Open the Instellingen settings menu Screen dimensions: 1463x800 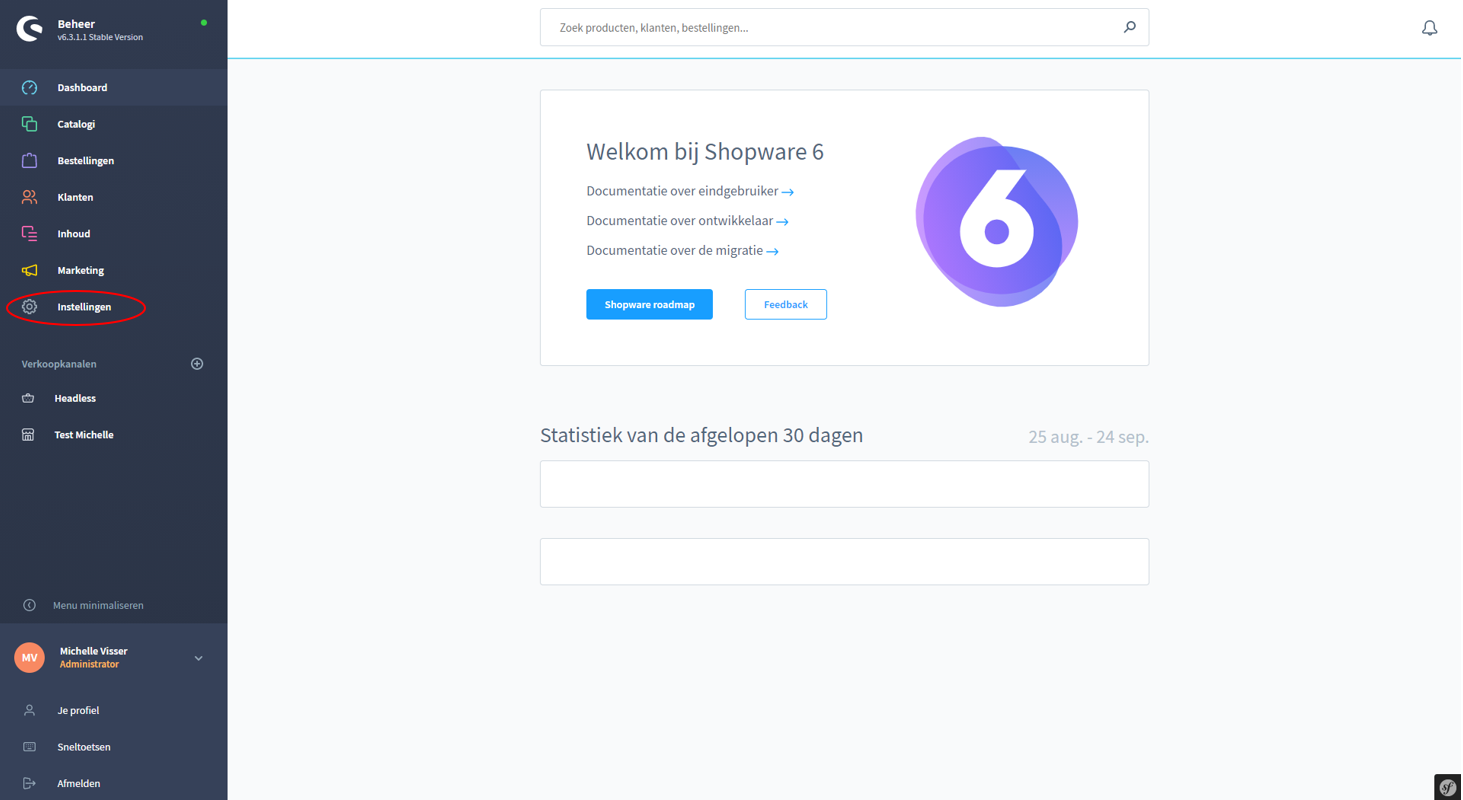pos(84,307)
